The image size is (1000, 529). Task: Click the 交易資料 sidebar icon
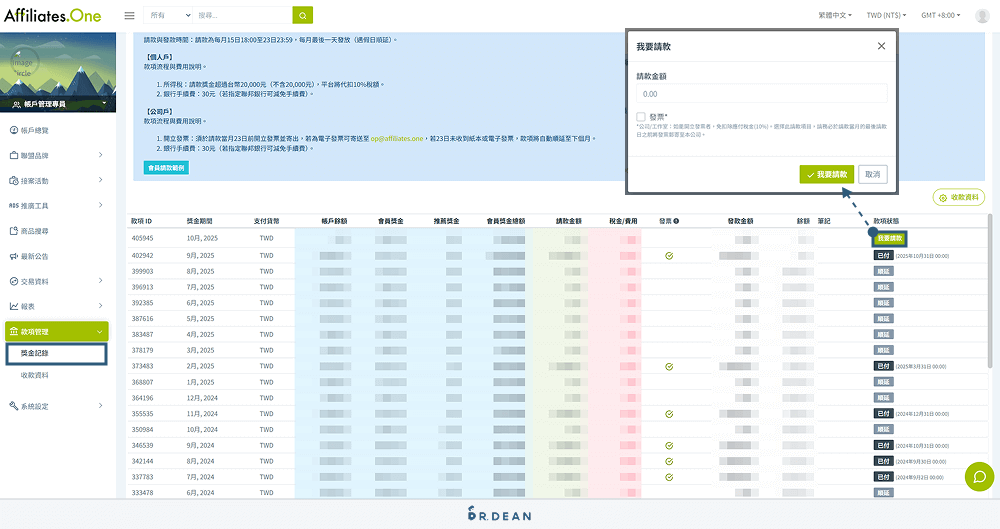click(x=13, y=281)
